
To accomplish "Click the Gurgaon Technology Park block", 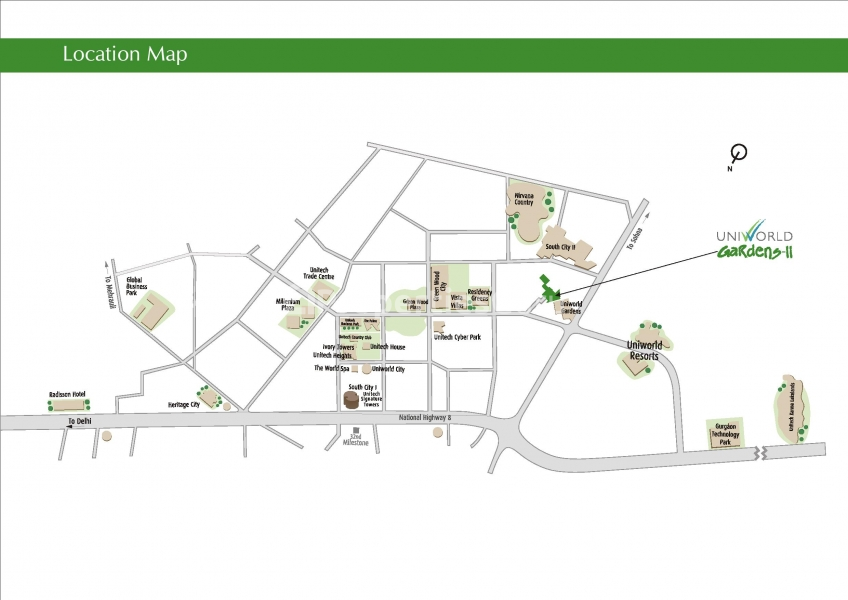I will 725,434.
